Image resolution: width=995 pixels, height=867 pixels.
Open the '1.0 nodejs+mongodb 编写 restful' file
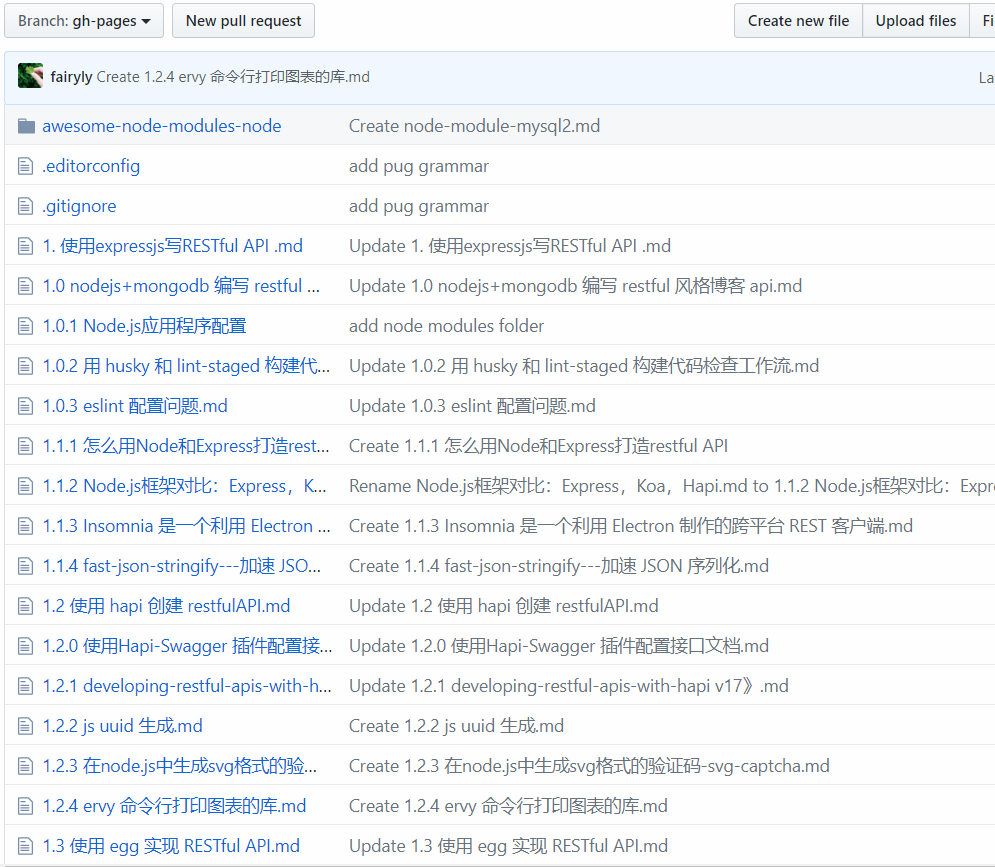pos(181,286)
